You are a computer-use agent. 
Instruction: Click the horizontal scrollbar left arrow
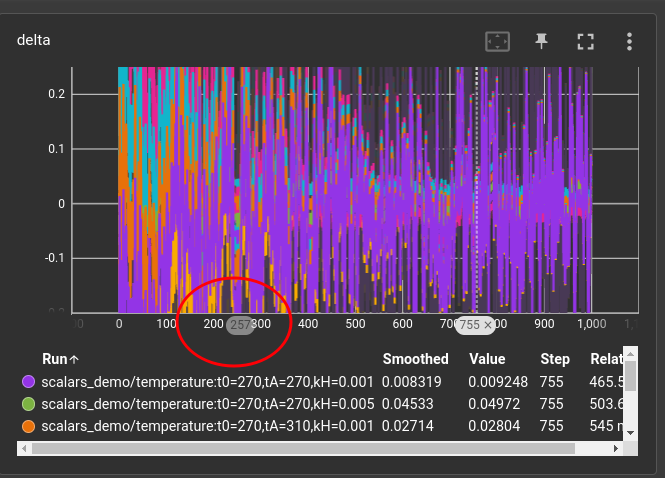(x=24, y=448)
